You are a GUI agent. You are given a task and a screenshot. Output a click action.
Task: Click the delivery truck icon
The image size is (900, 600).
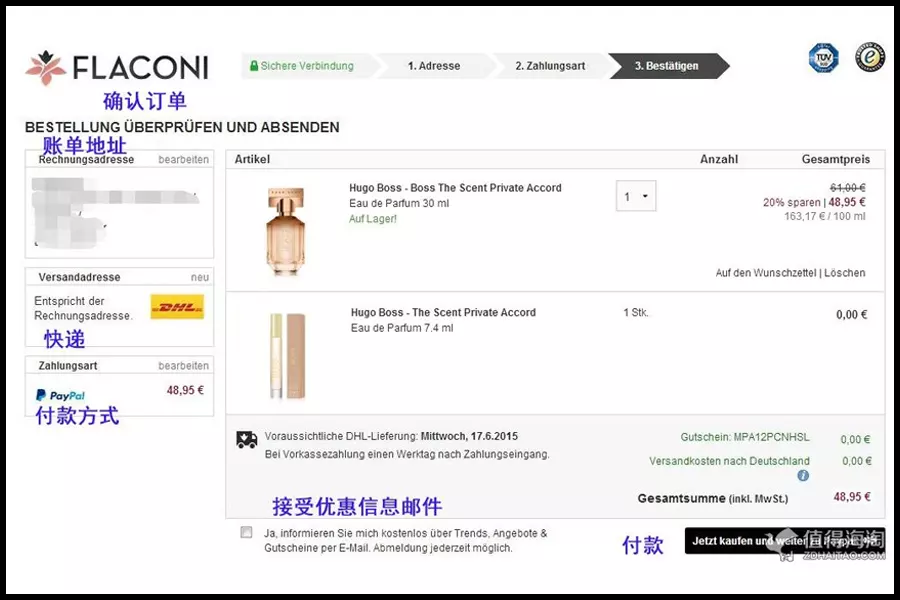pos(246,440)
